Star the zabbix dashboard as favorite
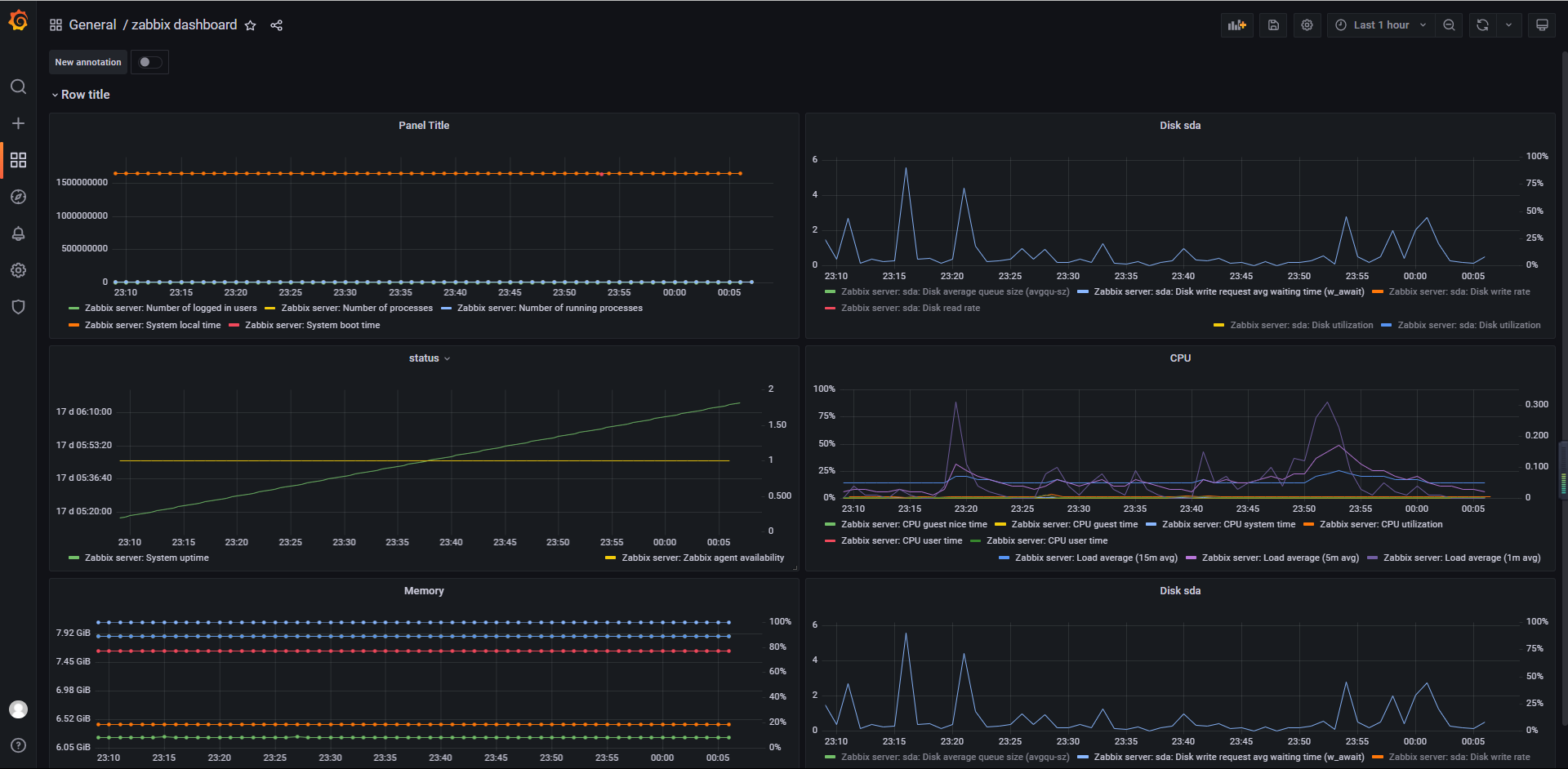 coord(251,25)
